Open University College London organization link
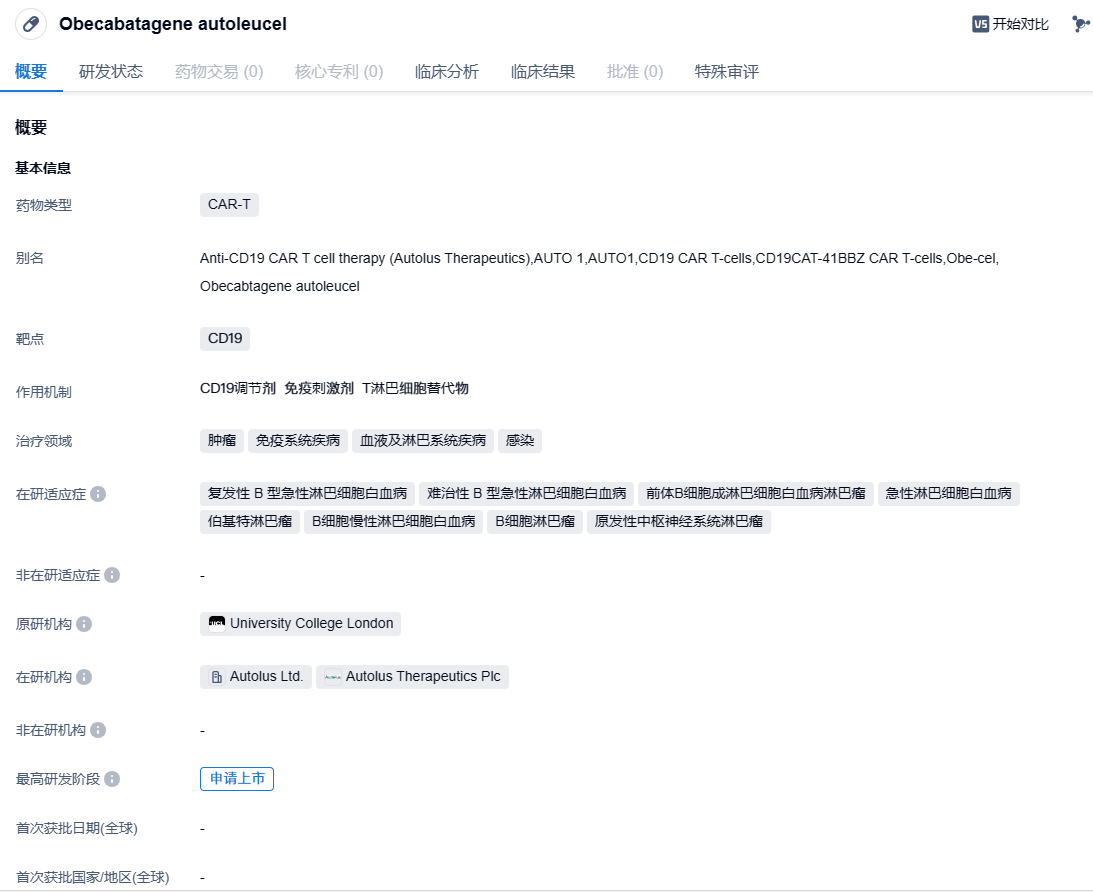 pos(301,624)
